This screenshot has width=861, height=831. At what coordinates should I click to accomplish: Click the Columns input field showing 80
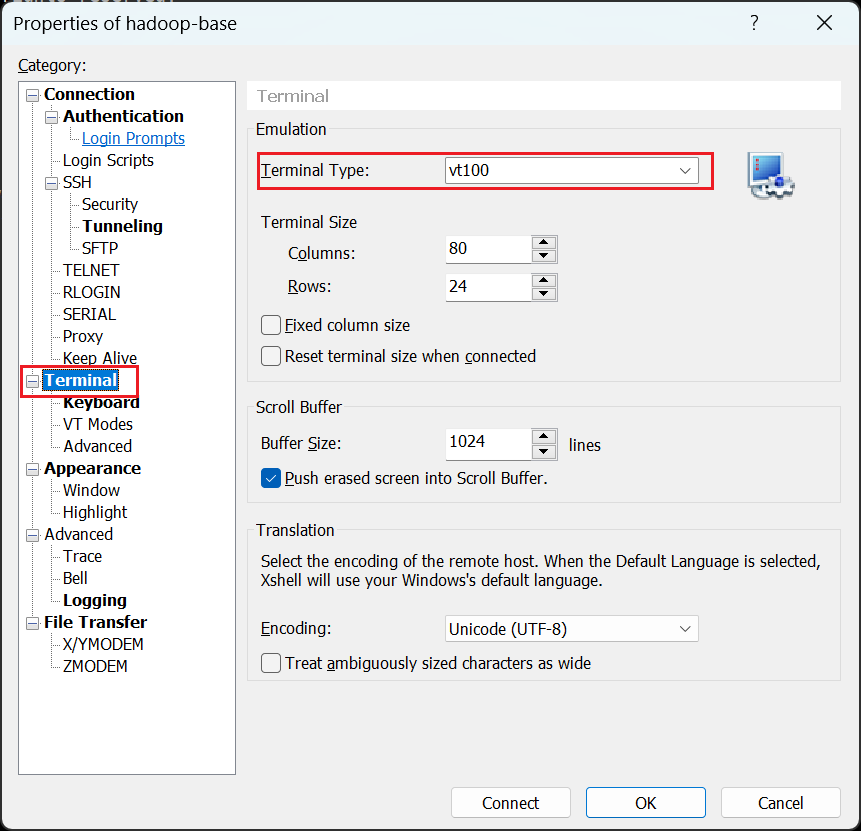click(x=488, y=249)
